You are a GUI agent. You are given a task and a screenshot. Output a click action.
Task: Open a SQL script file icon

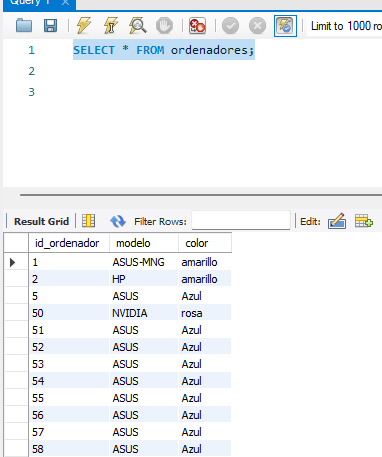pos(24,26)
